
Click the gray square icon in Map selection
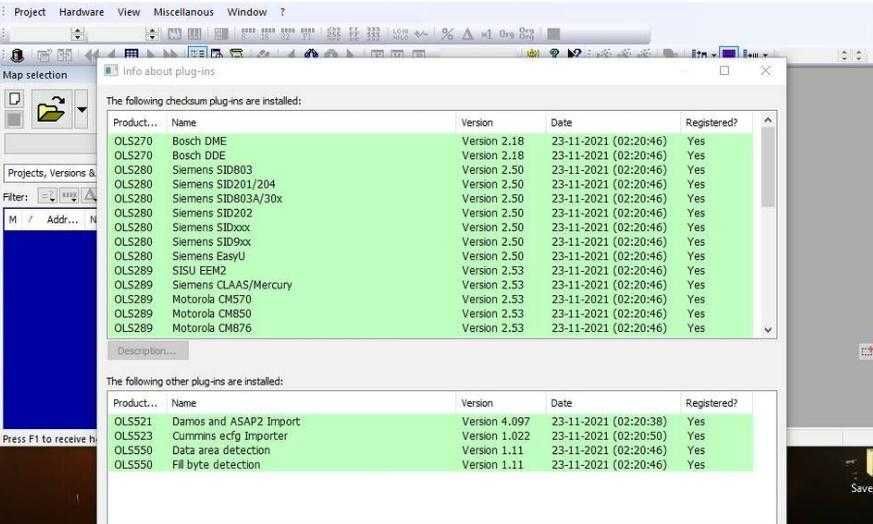tap(14, 119)
